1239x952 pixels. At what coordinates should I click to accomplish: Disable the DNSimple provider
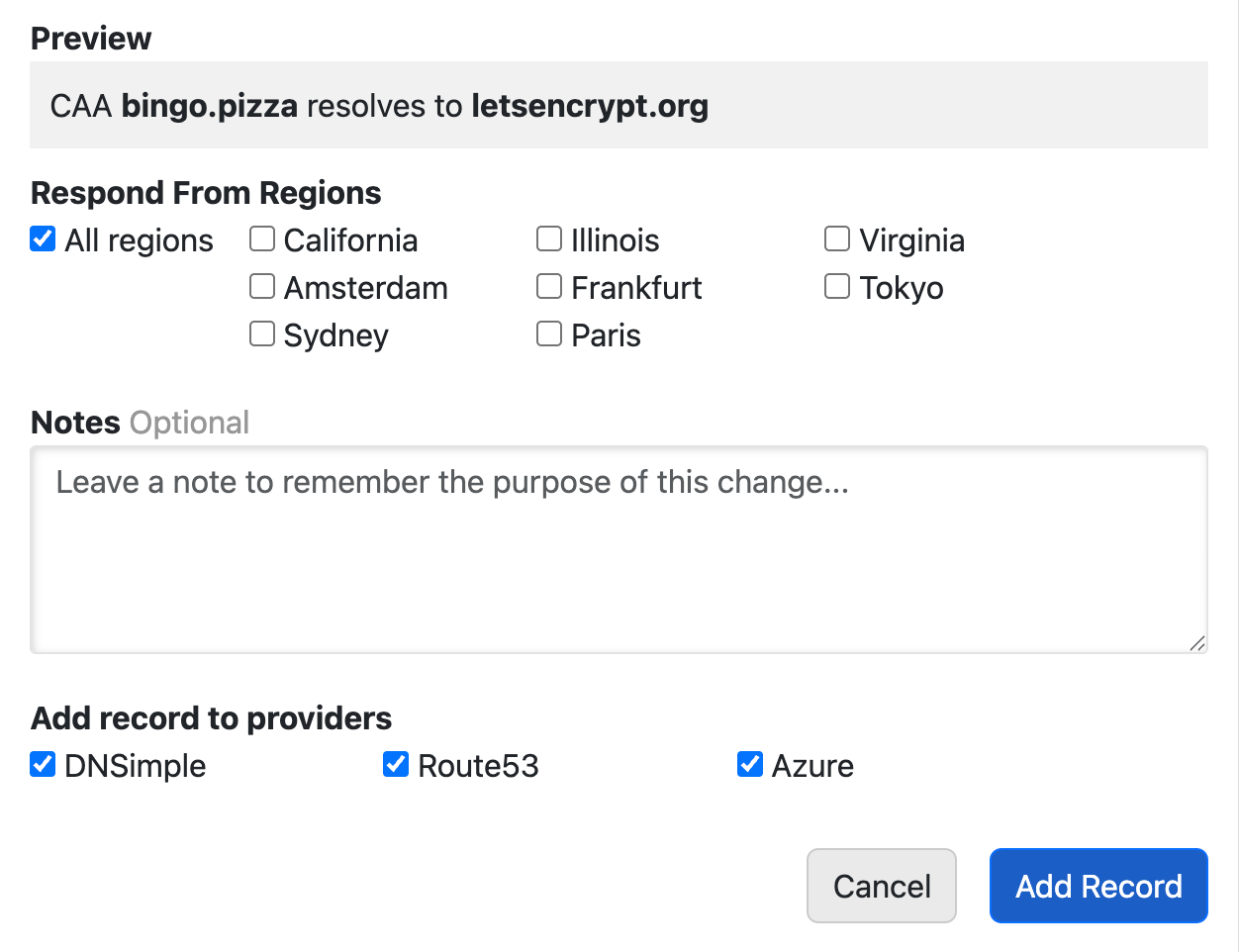tap(42, 764)
